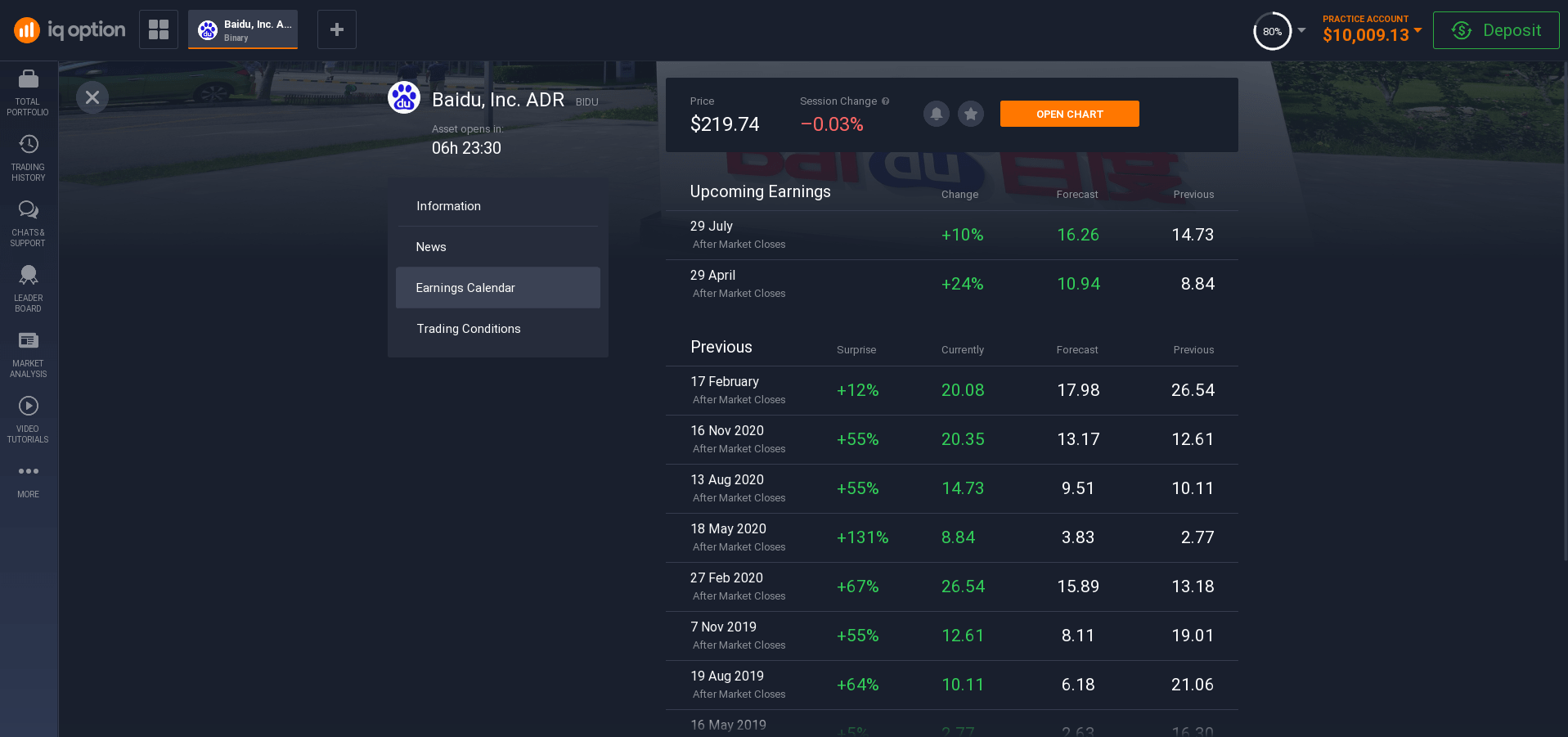Select the Information menu item

[x=498, y=206]
